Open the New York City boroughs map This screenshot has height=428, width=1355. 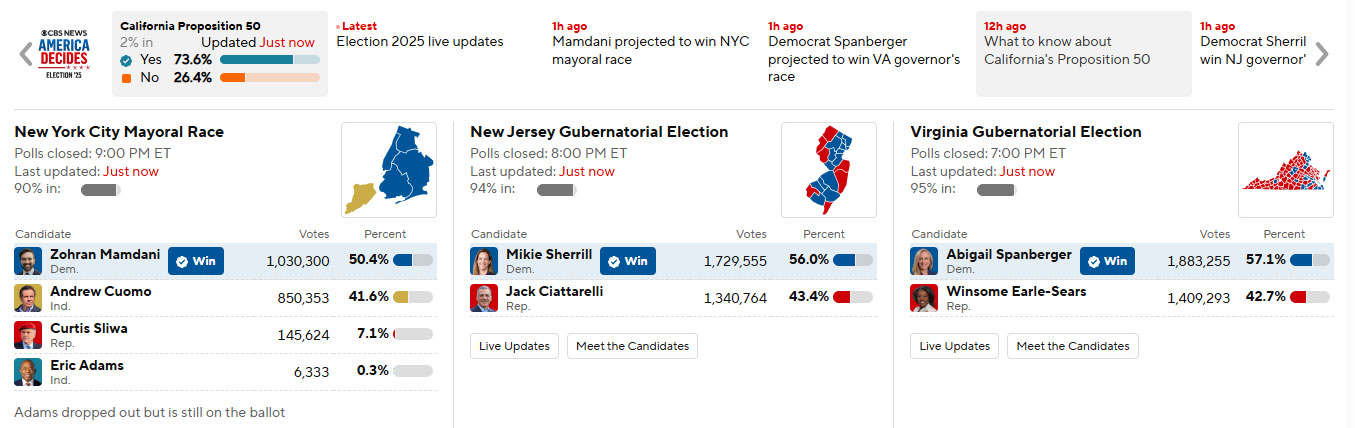pos(388,170)
